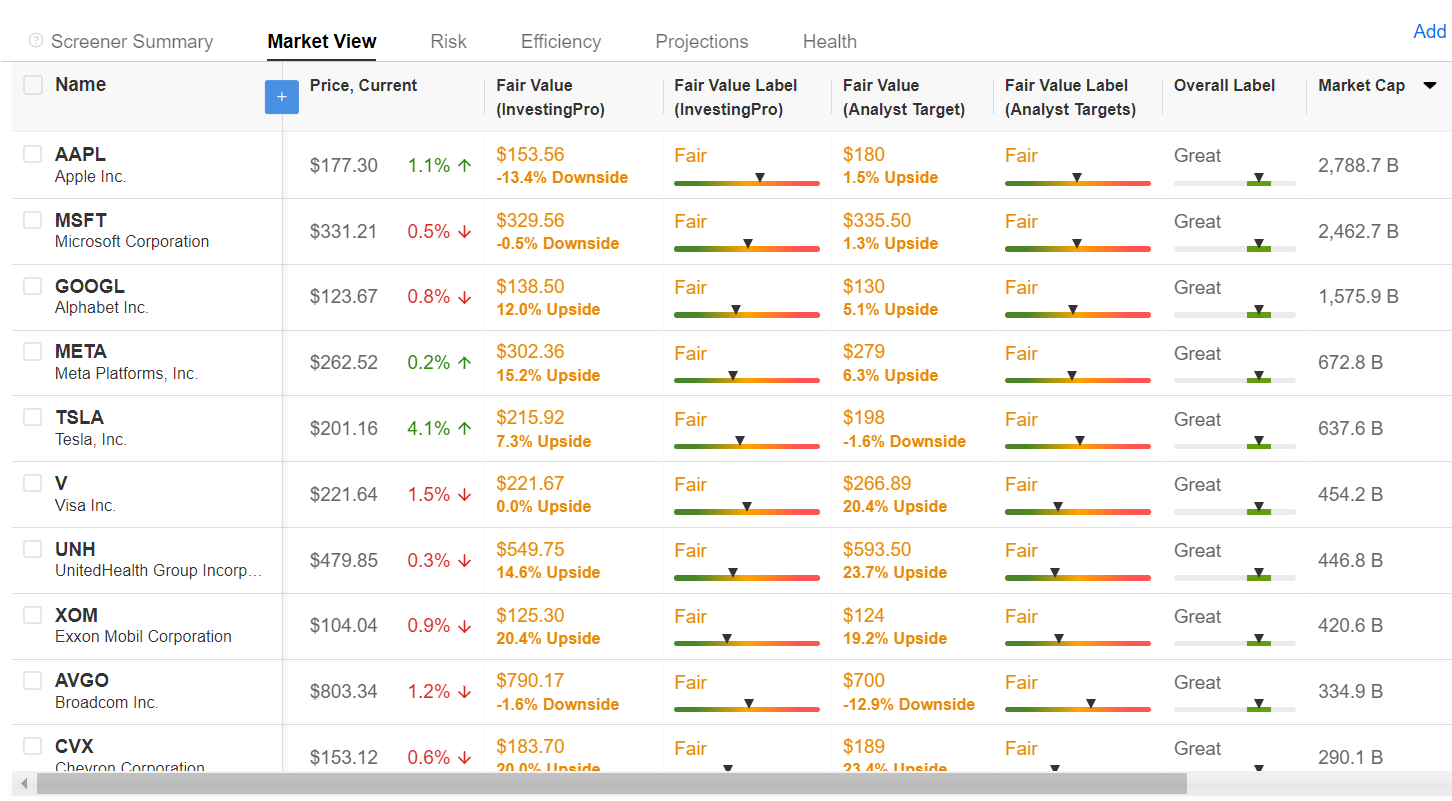Click AAPL InvestingPro fair value gradient bar
1452x801 pixels.
tap(746, 183)
